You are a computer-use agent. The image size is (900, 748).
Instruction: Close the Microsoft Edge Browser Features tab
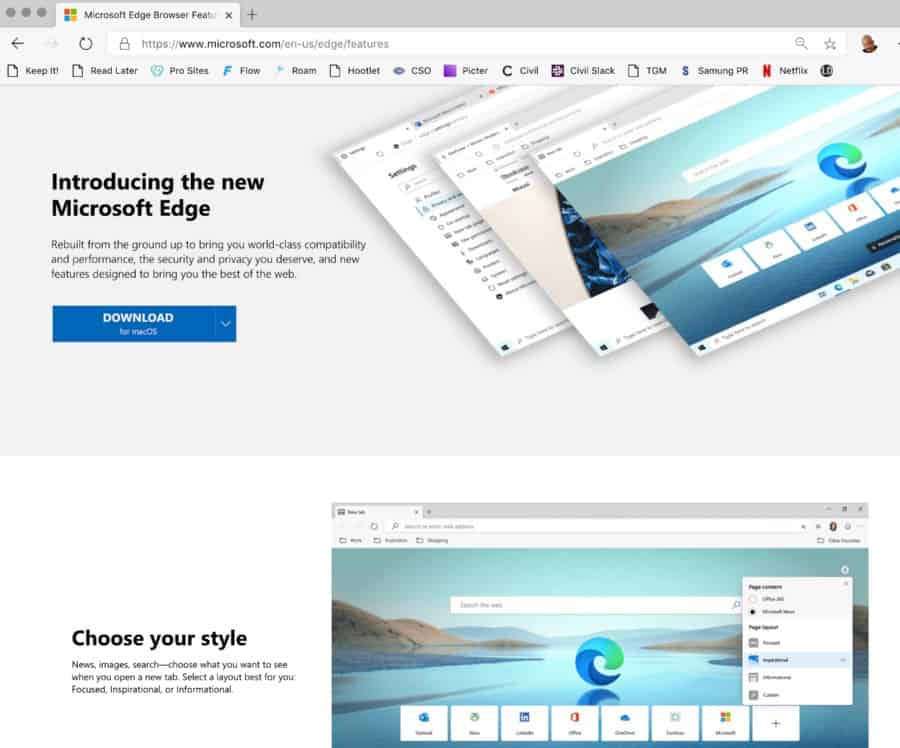[229, 15]
